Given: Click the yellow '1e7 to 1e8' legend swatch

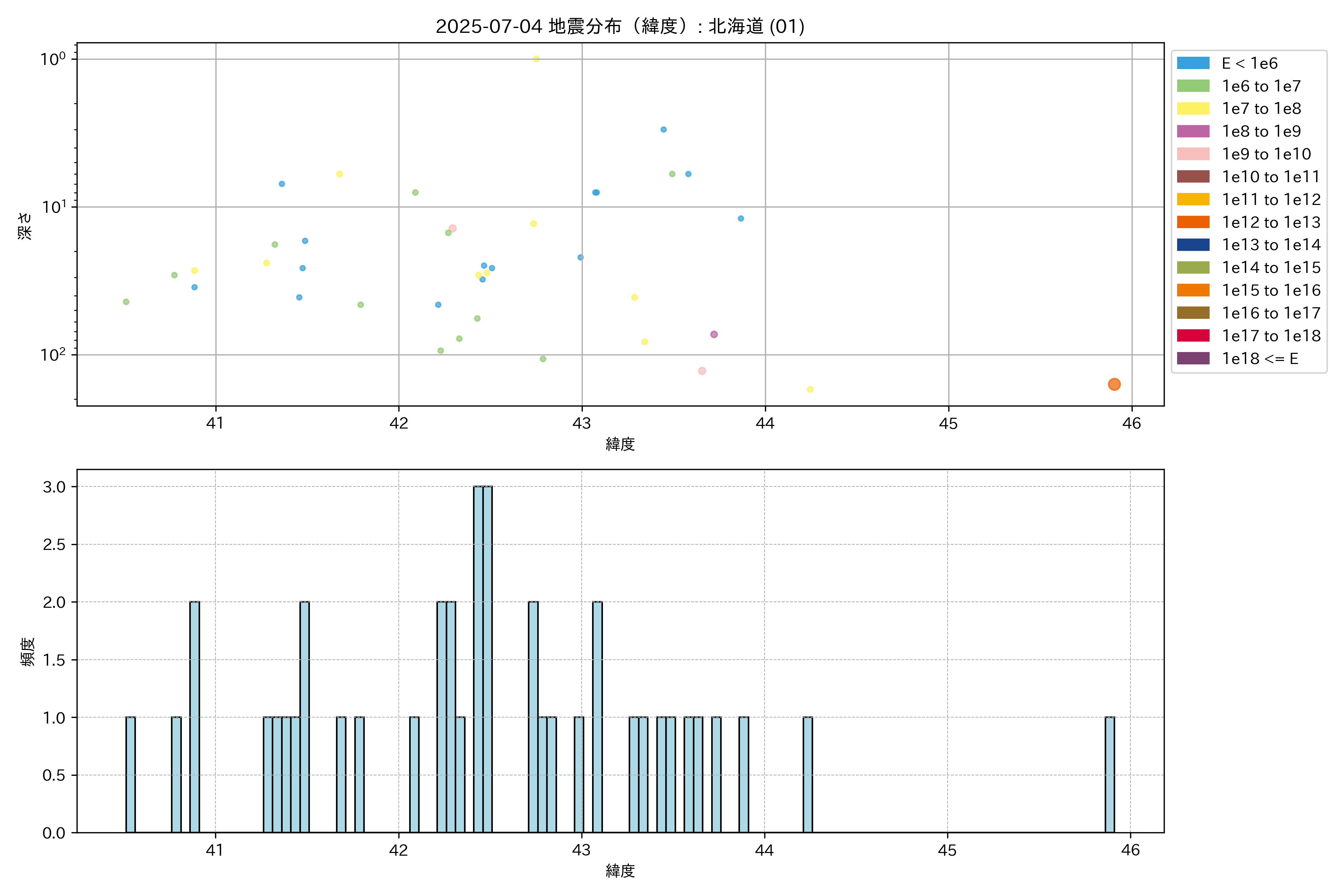Looking at the screenshot, I should click(1192, 109).
